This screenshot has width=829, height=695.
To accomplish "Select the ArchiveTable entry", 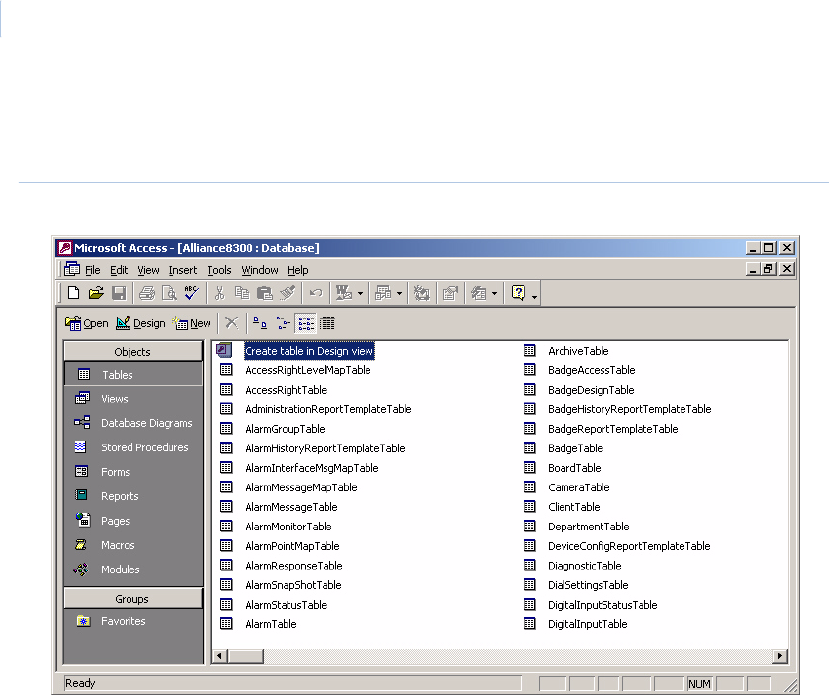I will (578, 351).
